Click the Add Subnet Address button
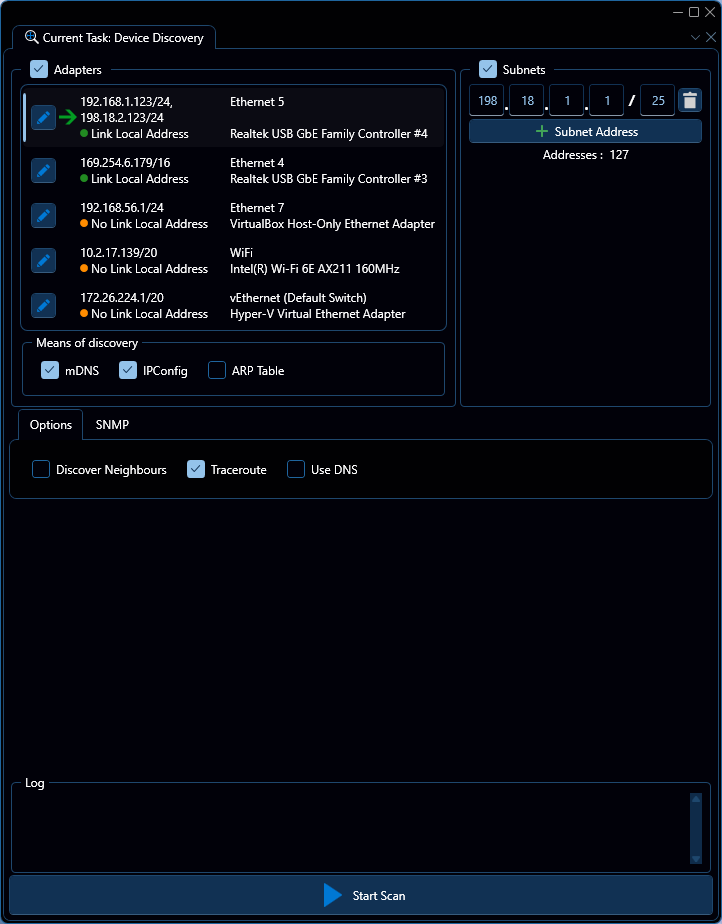This screenshot has width=722, height=924. pos(585,131)
